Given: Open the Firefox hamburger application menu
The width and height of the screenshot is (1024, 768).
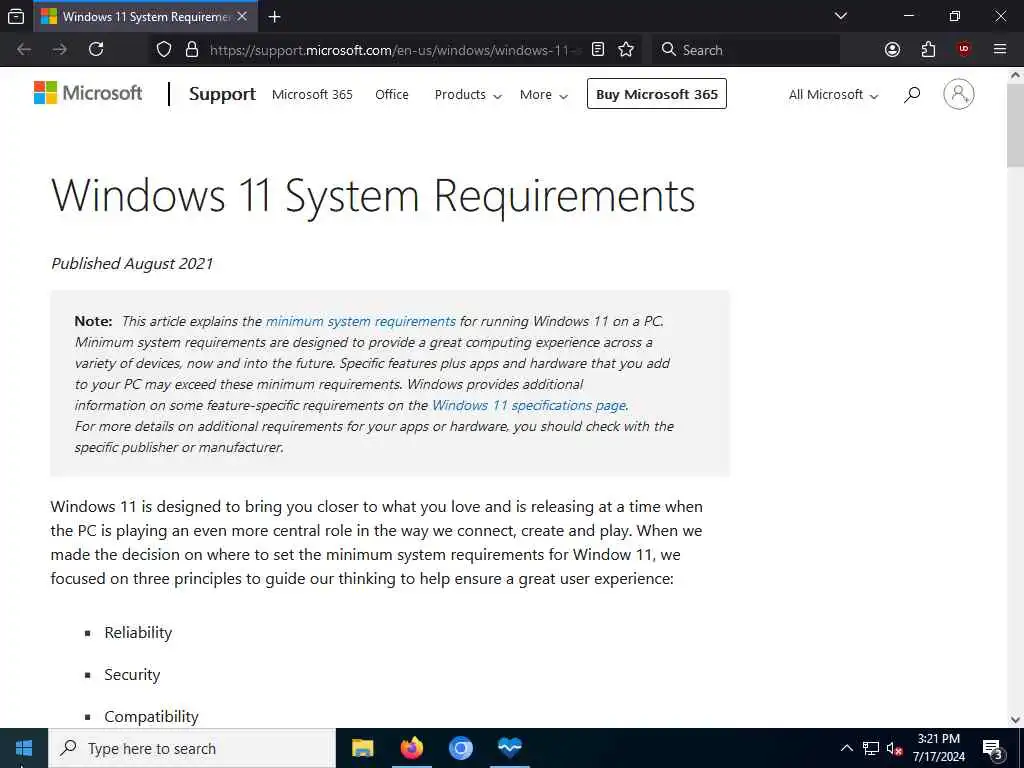Looking at the screenshot, I should coord(1000,50).
